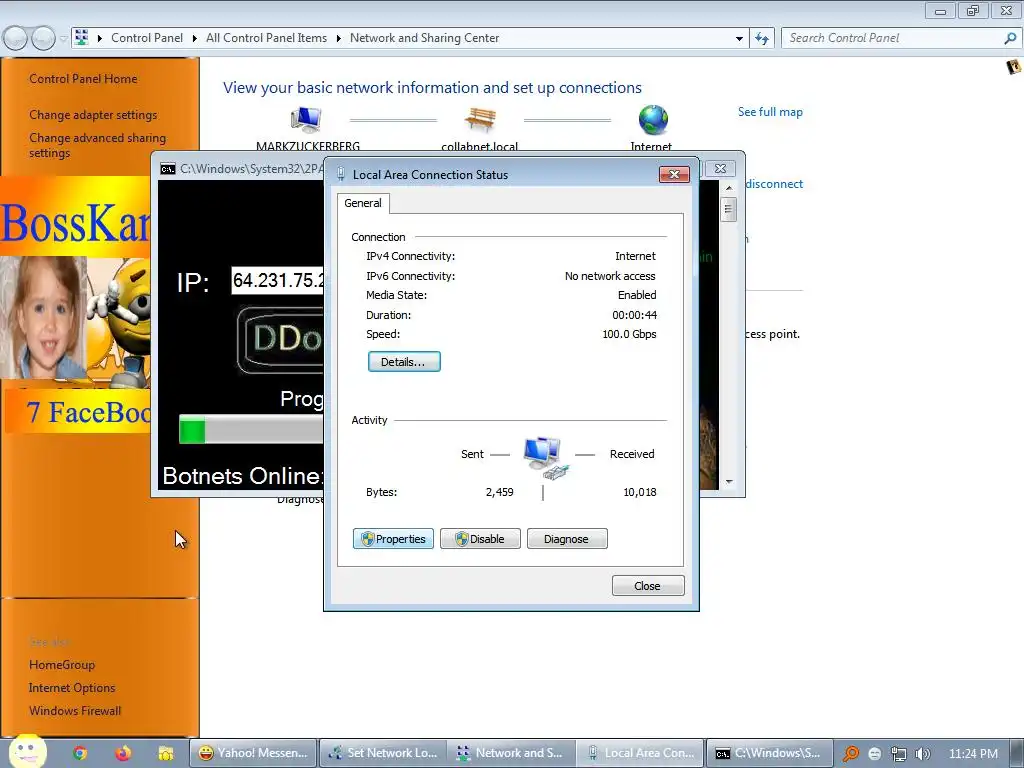Click the red X on Local Area Connection Status

pos(675,174)
